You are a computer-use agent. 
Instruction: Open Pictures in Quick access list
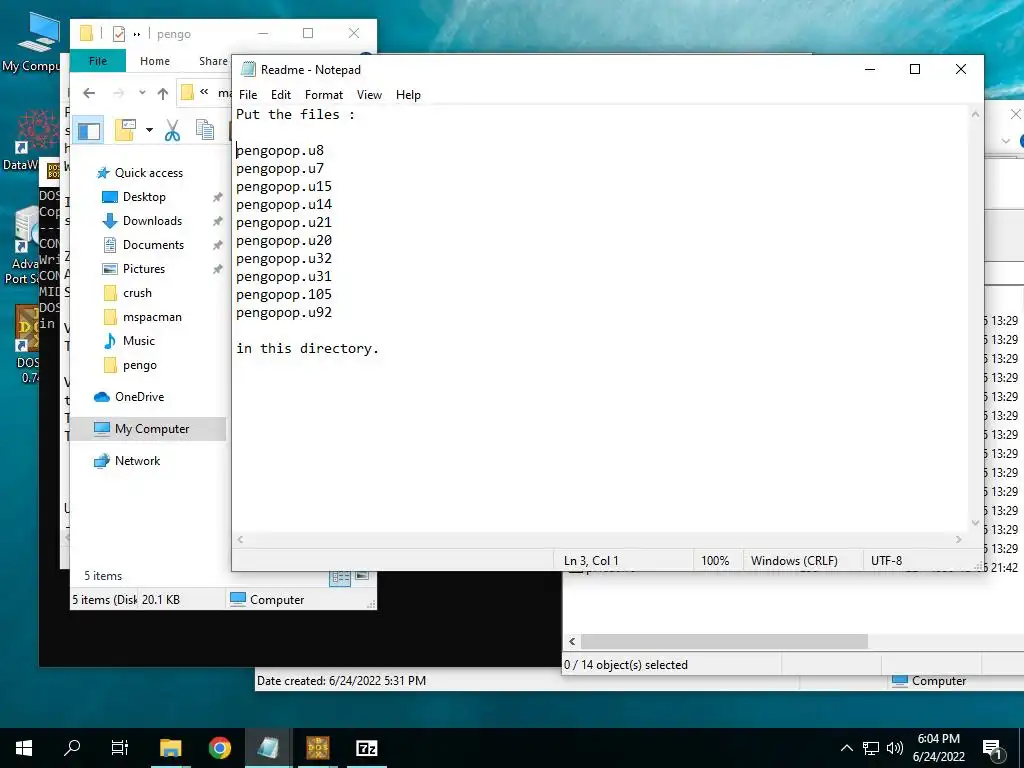click(x=144, y=269)
